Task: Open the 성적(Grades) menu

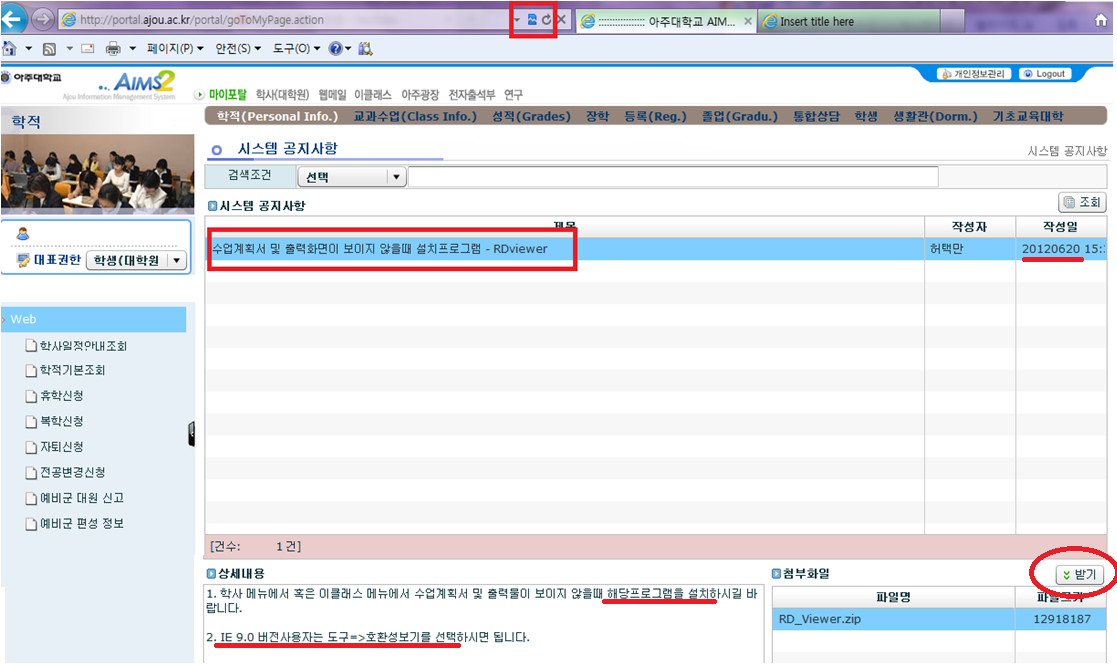Action: click(x=530, y=116)
